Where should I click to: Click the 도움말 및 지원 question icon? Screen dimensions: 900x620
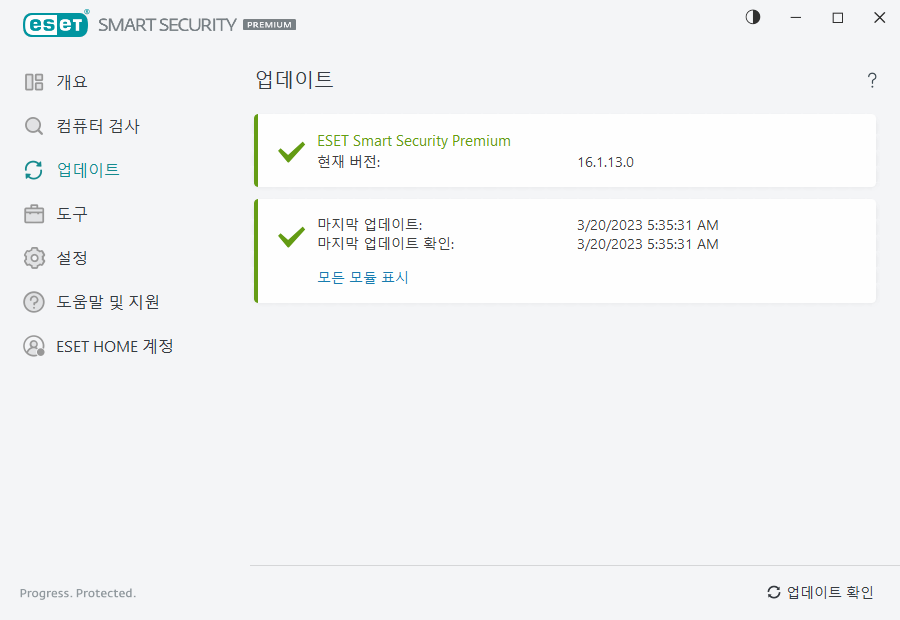pos(32,302)
